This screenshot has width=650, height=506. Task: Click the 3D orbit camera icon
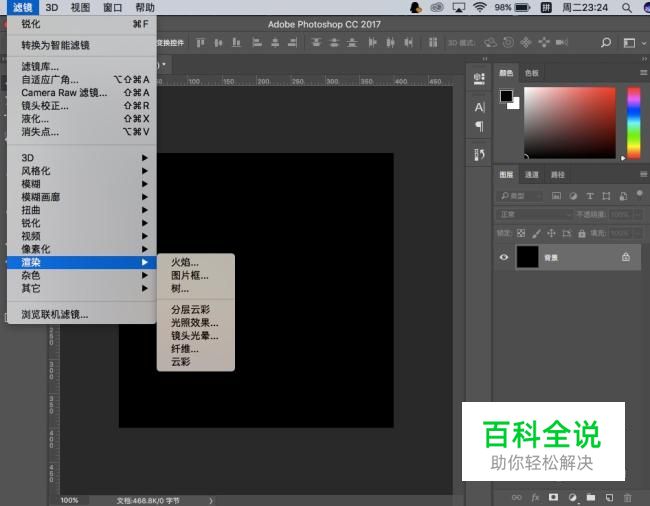click(x=490, y=42)
